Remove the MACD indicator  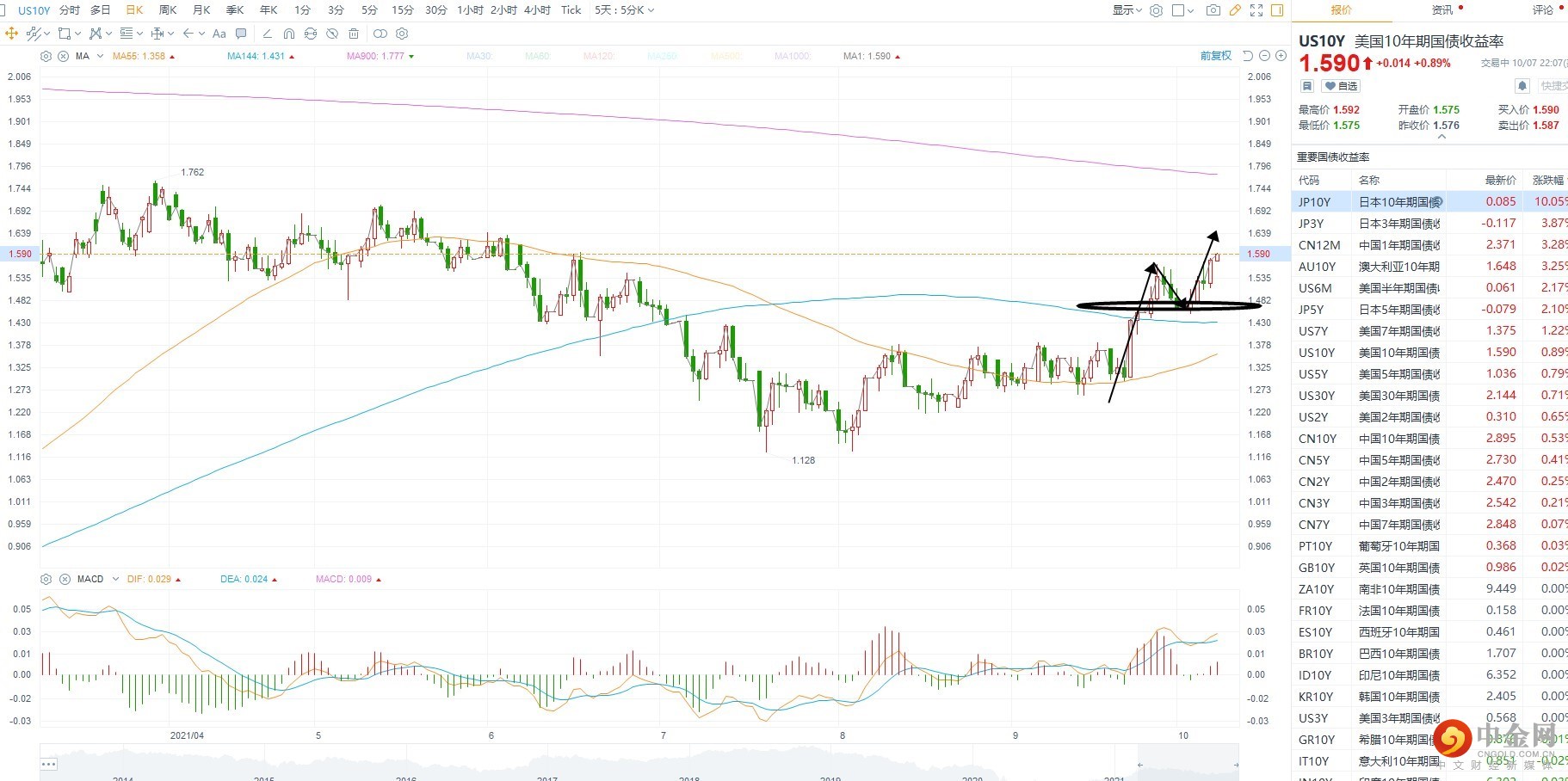pyautogui.click(x=65, y=579)
